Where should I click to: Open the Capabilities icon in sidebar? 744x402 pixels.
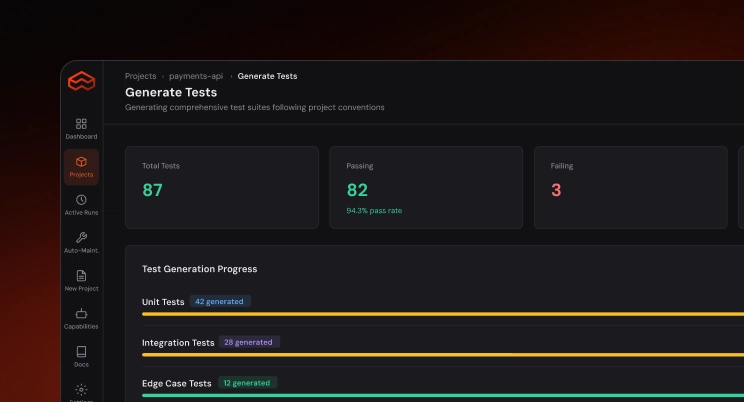pyautogui.click(x=81, y=314)
